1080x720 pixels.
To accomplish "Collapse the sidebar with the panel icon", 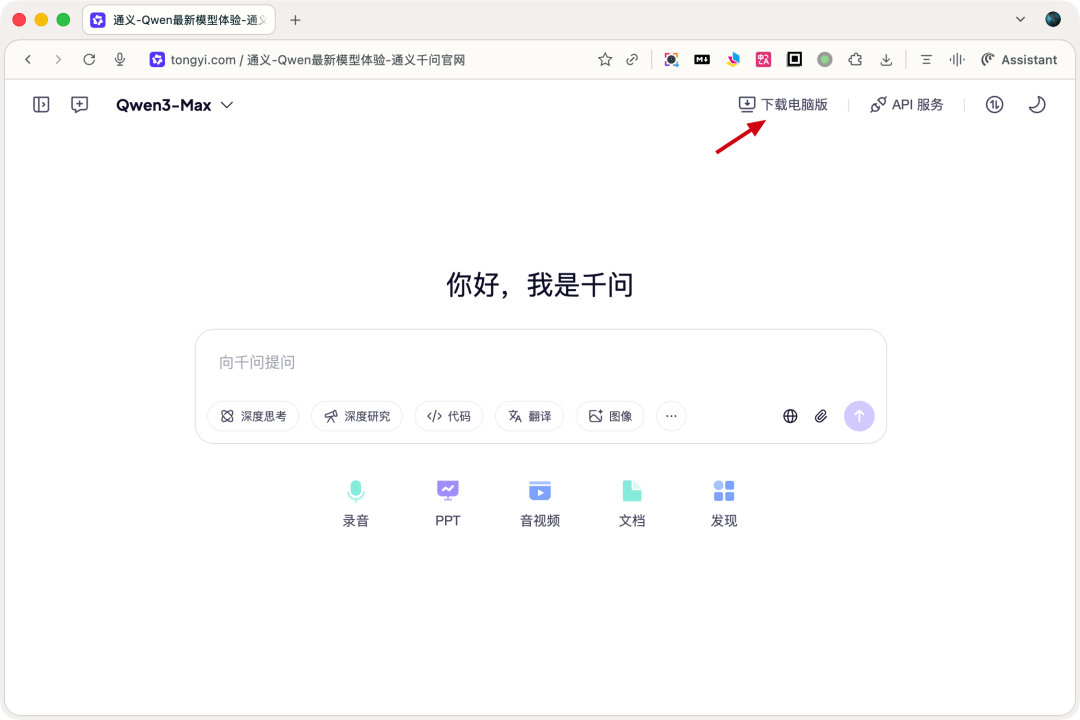I will tap(41, 104).
